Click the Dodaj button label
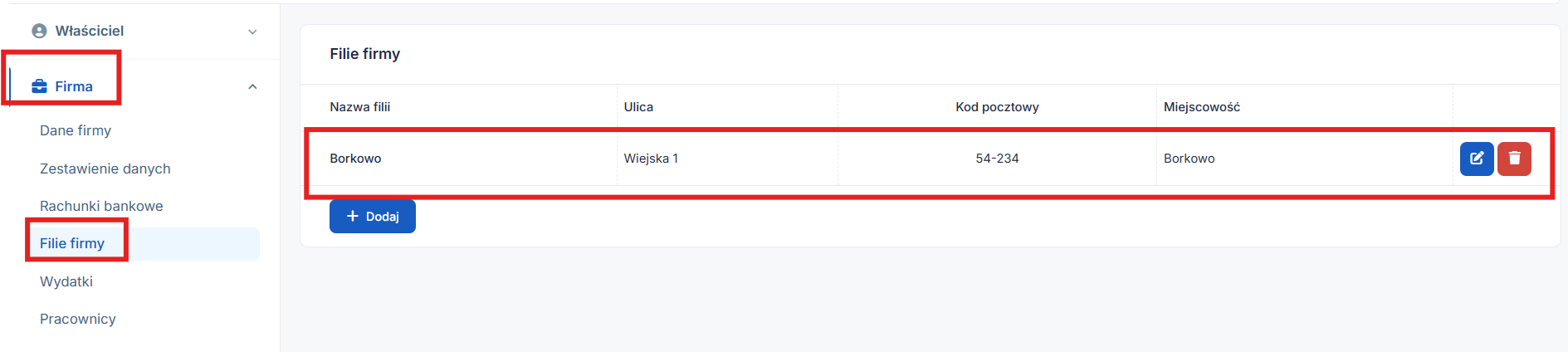 [383, 217]
